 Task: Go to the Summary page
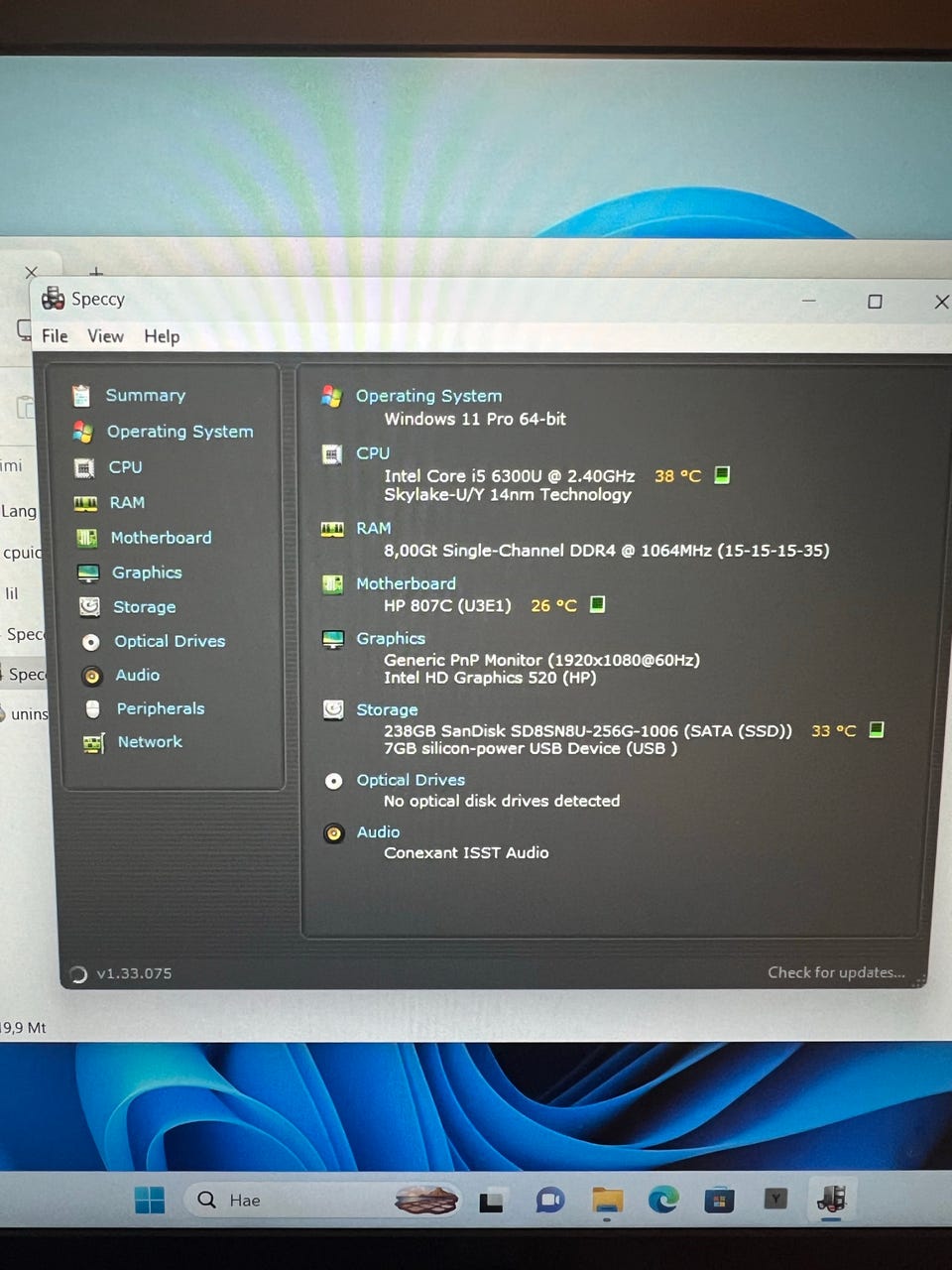click(x=146, y=395)
